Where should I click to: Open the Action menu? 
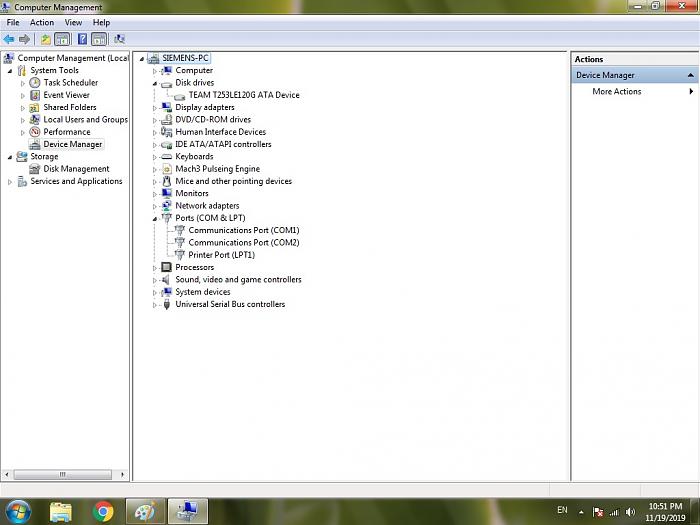[42, 22]
